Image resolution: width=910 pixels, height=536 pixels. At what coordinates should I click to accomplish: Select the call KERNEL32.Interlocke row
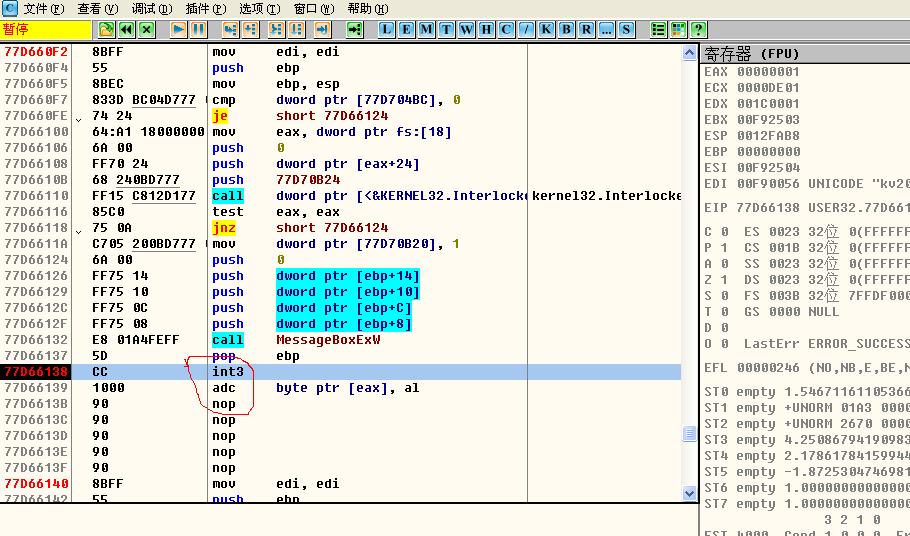[x=341, y=196]
